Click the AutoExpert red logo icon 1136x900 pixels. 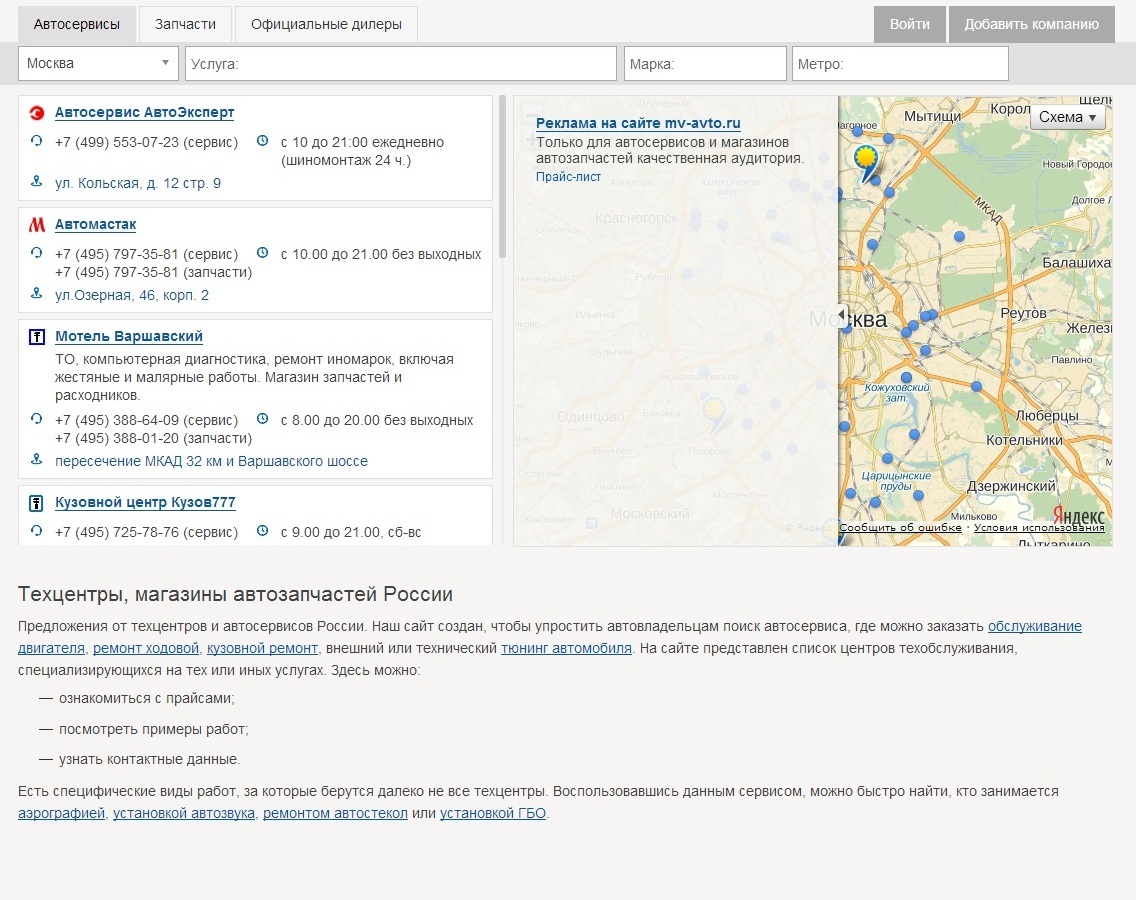37,113
